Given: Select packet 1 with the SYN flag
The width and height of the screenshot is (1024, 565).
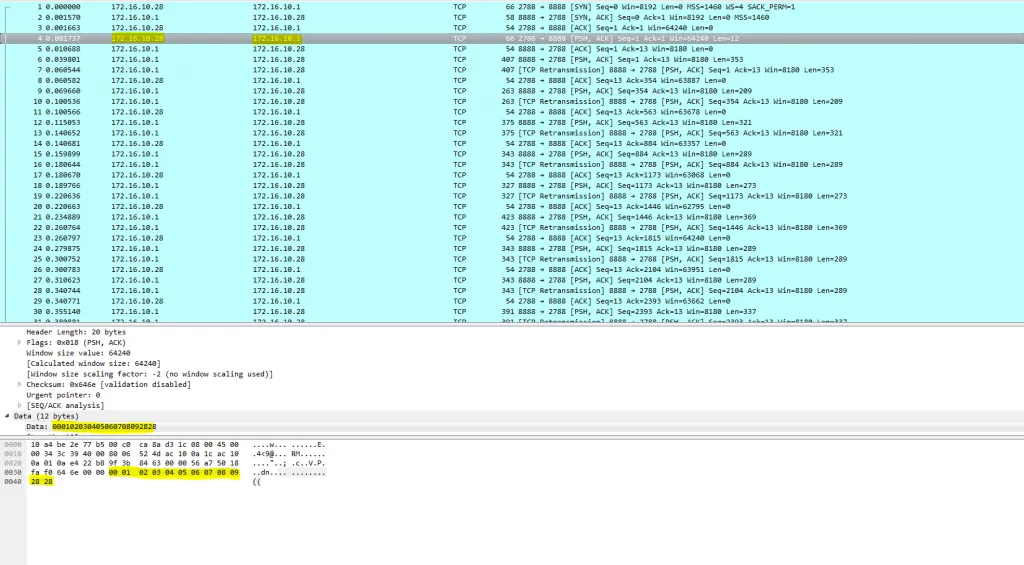Looking at the screenshot, I should pyautogui.click(x=512, y=7).
